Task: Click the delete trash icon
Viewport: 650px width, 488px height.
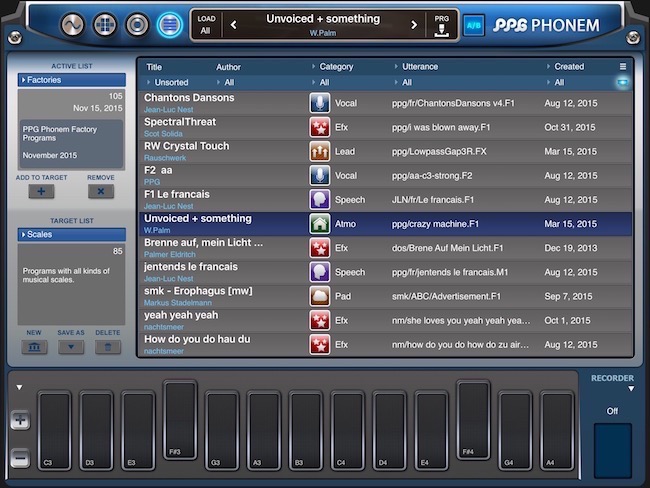Action: coord(108,347)
